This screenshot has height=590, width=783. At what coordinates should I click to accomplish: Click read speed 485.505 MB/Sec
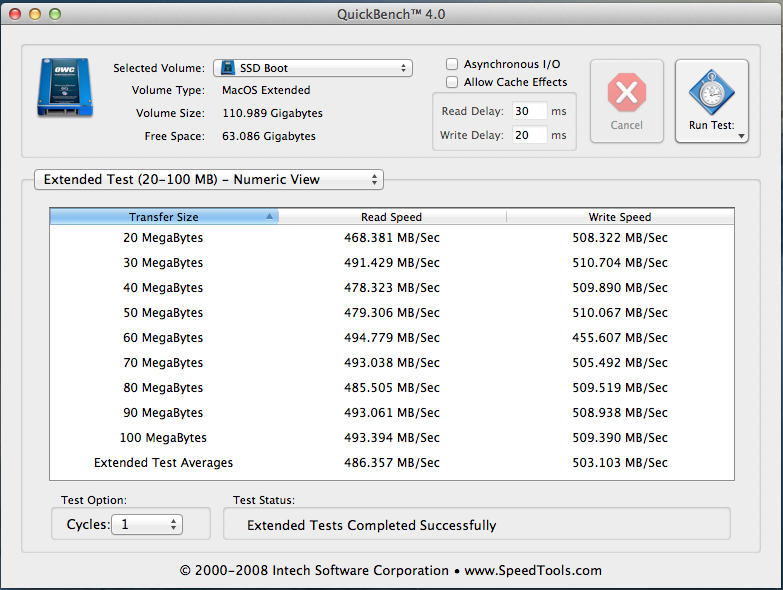pyautogui.click(x=392, y=387)
